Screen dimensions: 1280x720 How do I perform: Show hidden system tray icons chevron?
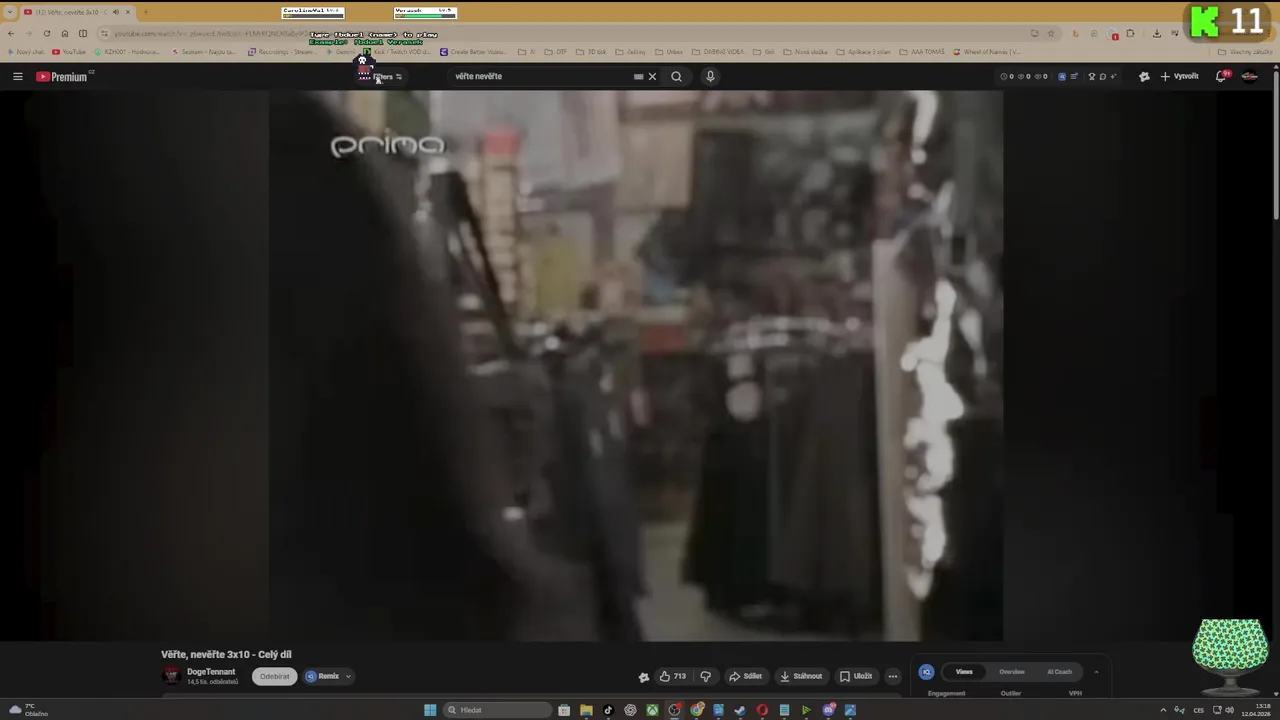1163,710
